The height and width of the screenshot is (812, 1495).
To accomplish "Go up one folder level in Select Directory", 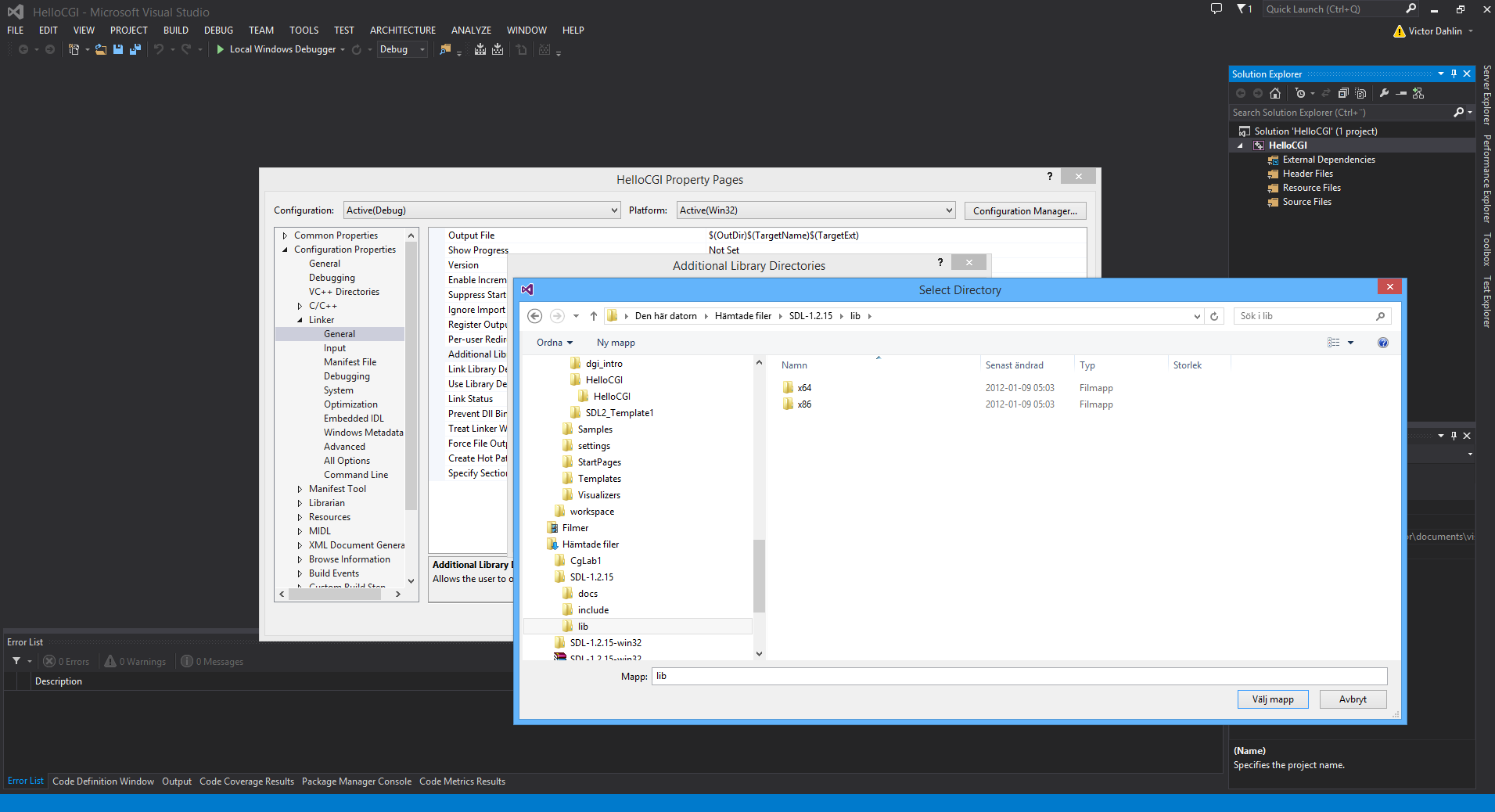I will tap(594, 316).
